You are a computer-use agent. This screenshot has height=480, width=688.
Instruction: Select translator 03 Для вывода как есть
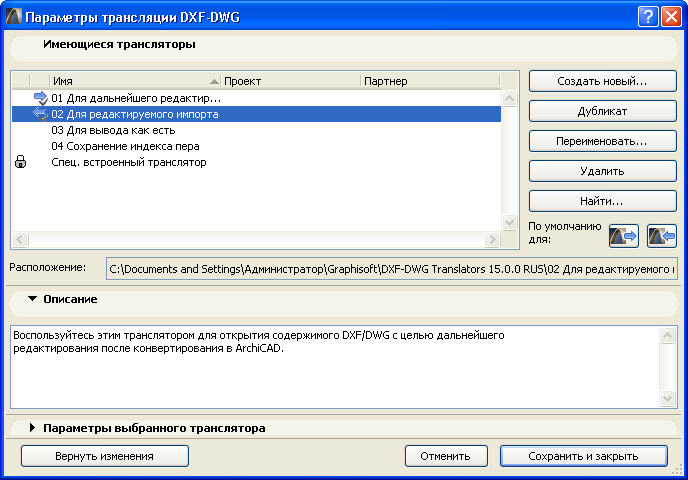(113, 130)
